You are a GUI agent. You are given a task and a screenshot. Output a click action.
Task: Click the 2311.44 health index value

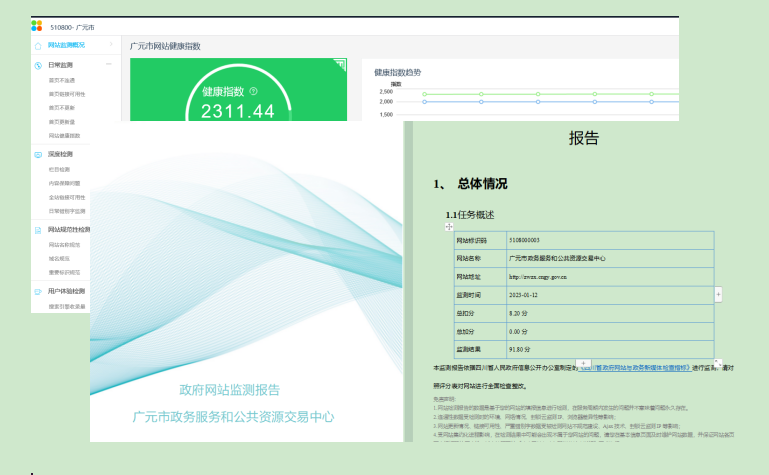click(x=238, y=111)
